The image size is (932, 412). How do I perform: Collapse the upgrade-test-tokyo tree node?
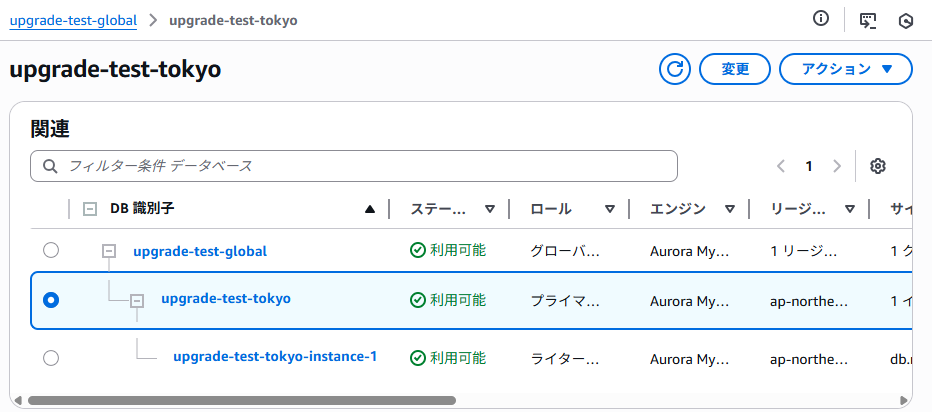(x=138, y=300)
